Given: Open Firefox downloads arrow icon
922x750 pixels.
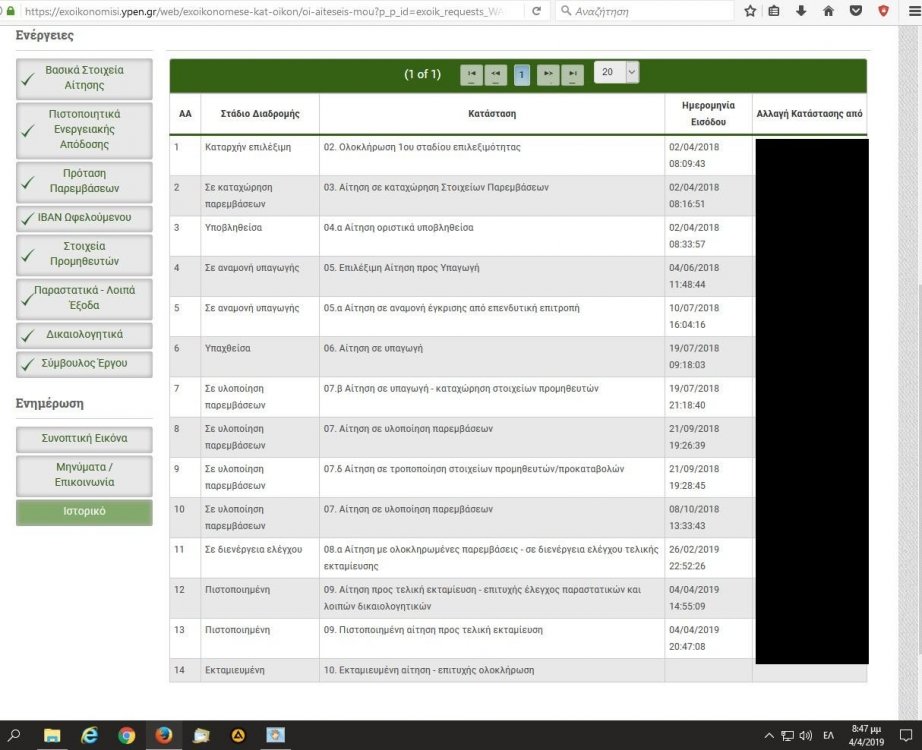Looking at the screenshot, I should 801,11.
